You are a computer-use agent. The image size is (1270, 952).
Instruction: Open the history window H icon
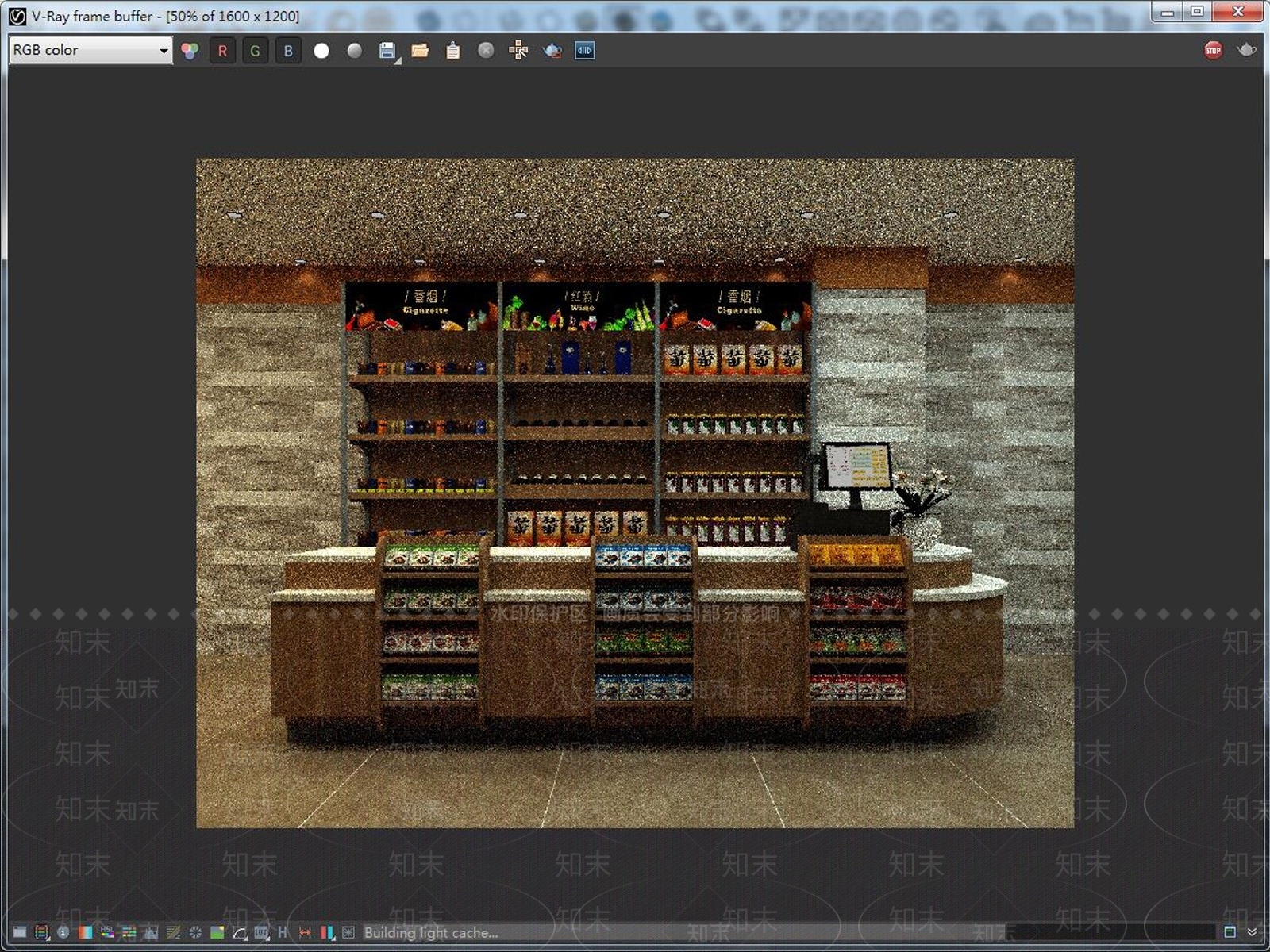[x=283, y=932]
